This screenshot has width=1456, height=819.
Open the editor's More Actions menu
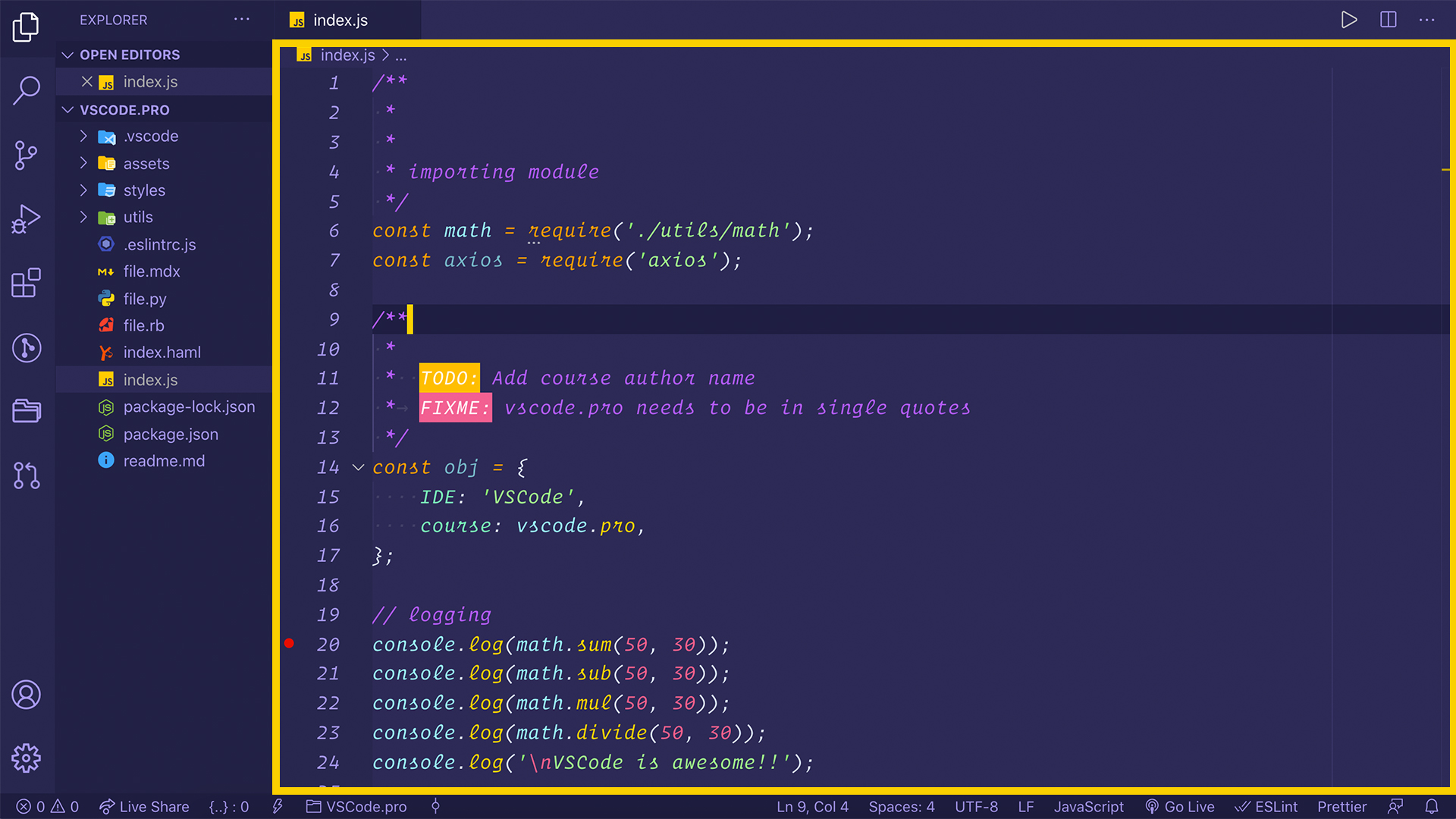pos(1426,20)
